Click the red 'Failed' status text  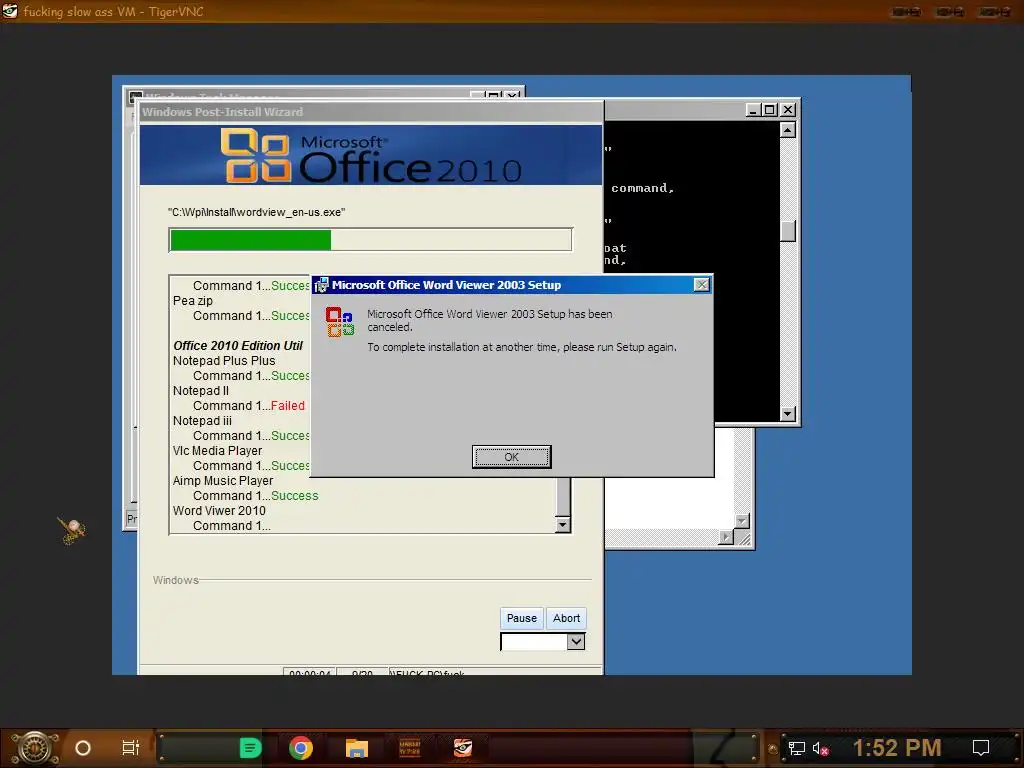coord(287,406)
